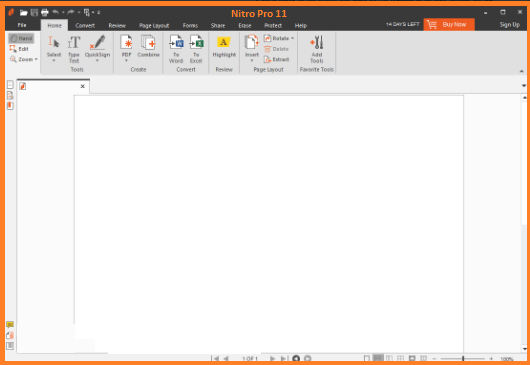The width and height of the screenshot is (530, 365).
Task: Open the Help tab
Action: (x=300, y=26)
